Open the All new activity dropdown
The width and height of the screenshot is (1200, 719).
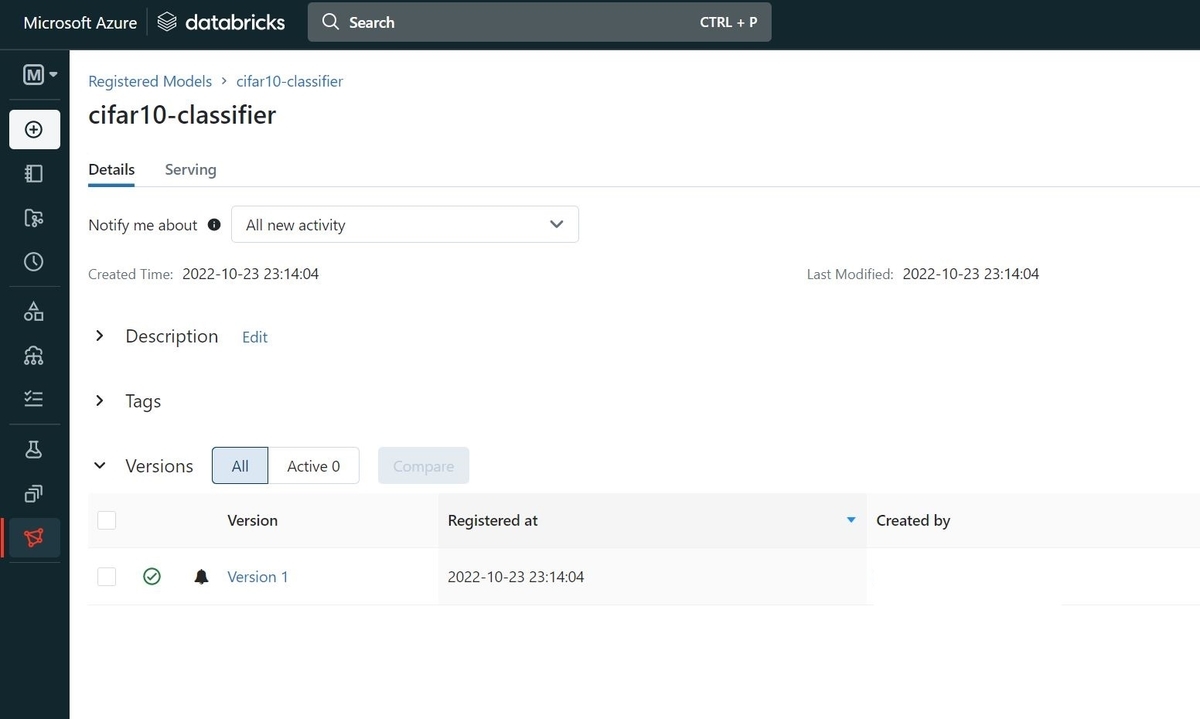pyautogui.click(x=405, y=225)
